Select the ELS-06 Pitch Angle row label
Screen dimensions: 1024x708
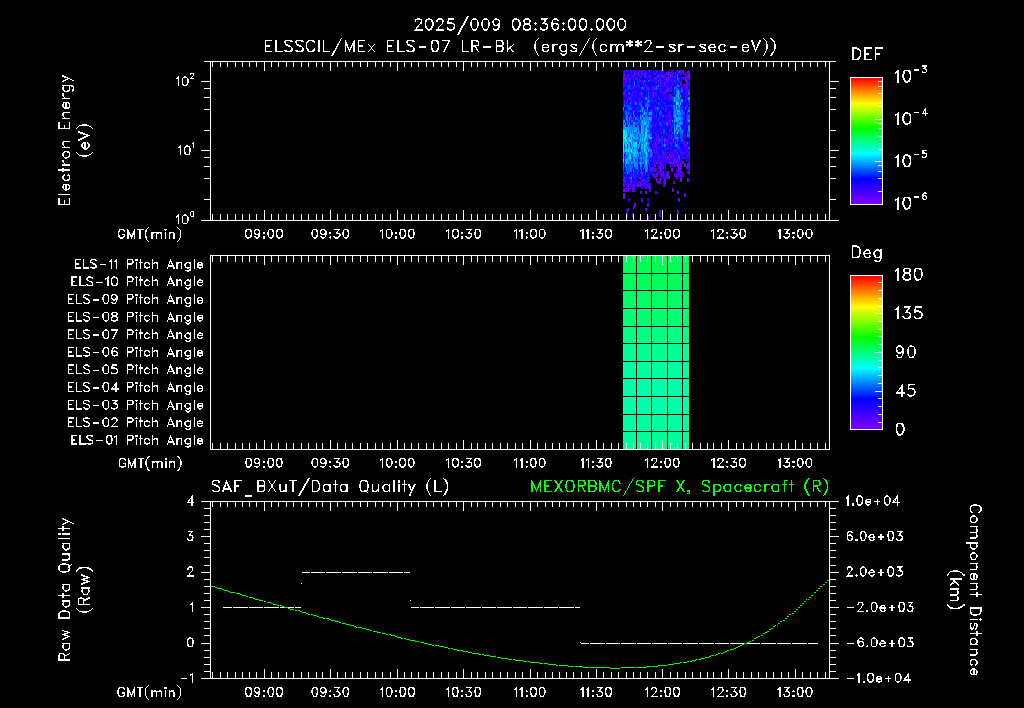[x=135, y=353]
